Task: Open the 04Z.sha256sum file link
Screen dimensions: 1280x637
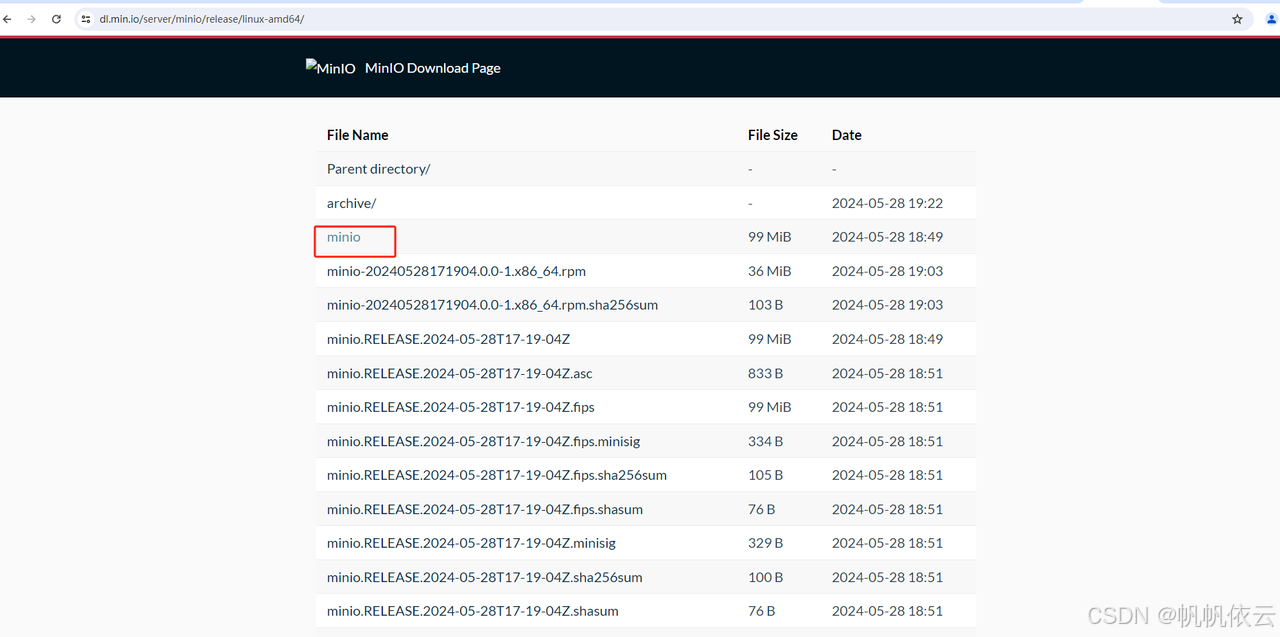Action: coord(485,577)
